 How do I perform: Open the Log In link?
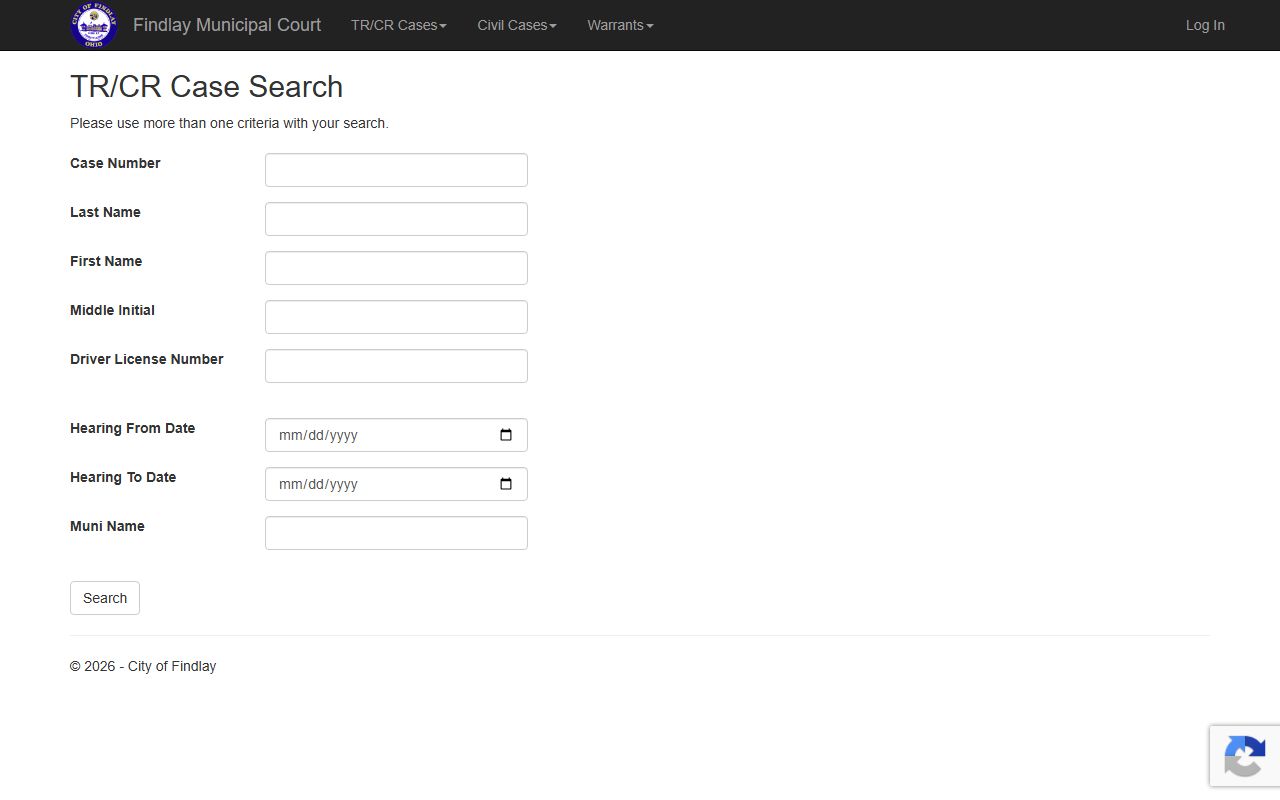pyautogui.click(x=1205, y=25)
